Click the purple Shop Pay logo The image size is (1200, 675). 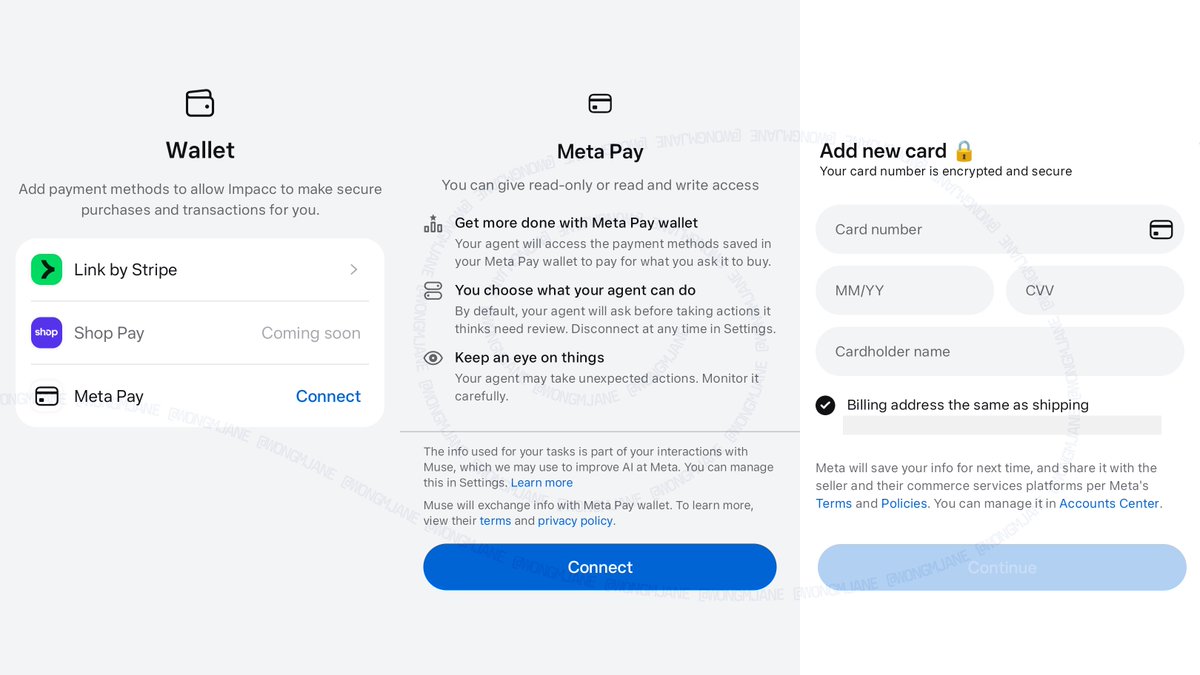click(x=46, y=333)
